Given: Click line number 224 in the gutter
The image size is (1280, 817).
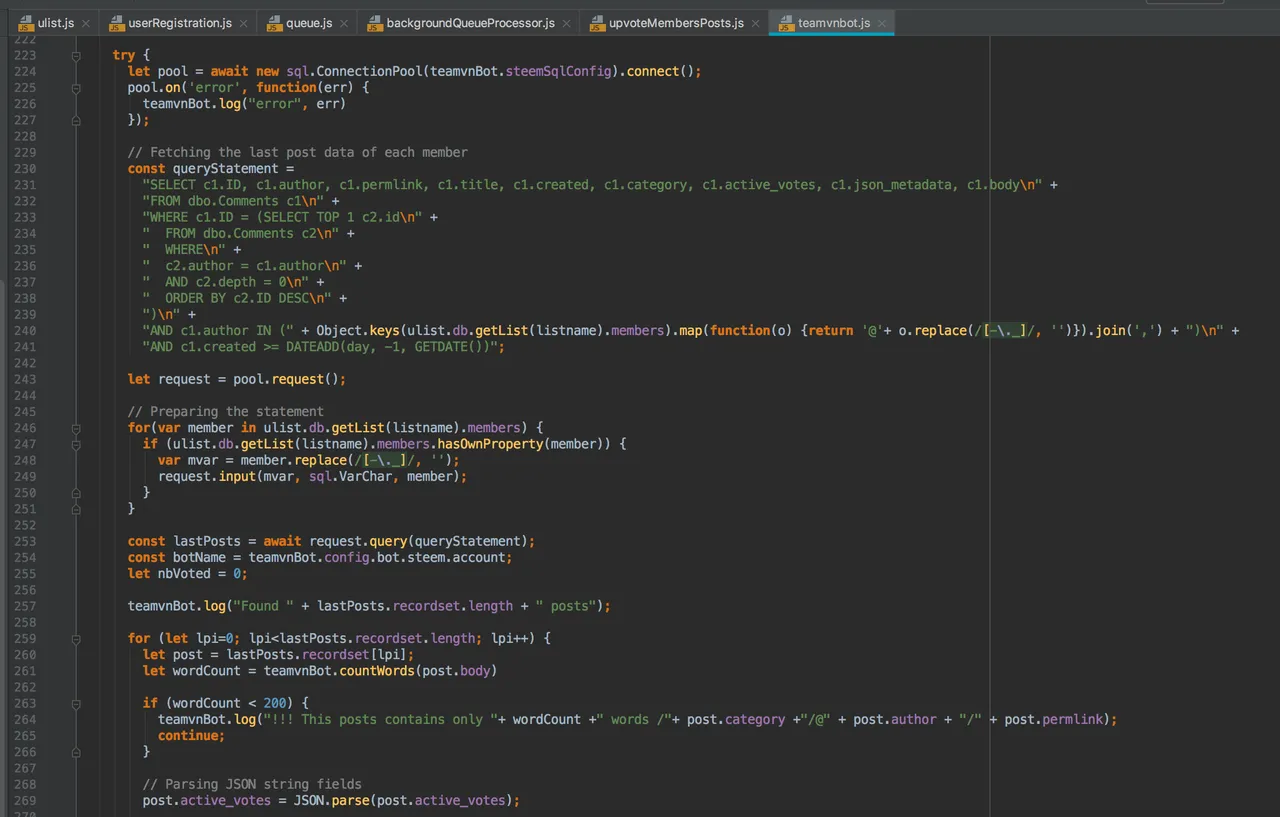Looking at the screenshot, I should coord(25,72).
